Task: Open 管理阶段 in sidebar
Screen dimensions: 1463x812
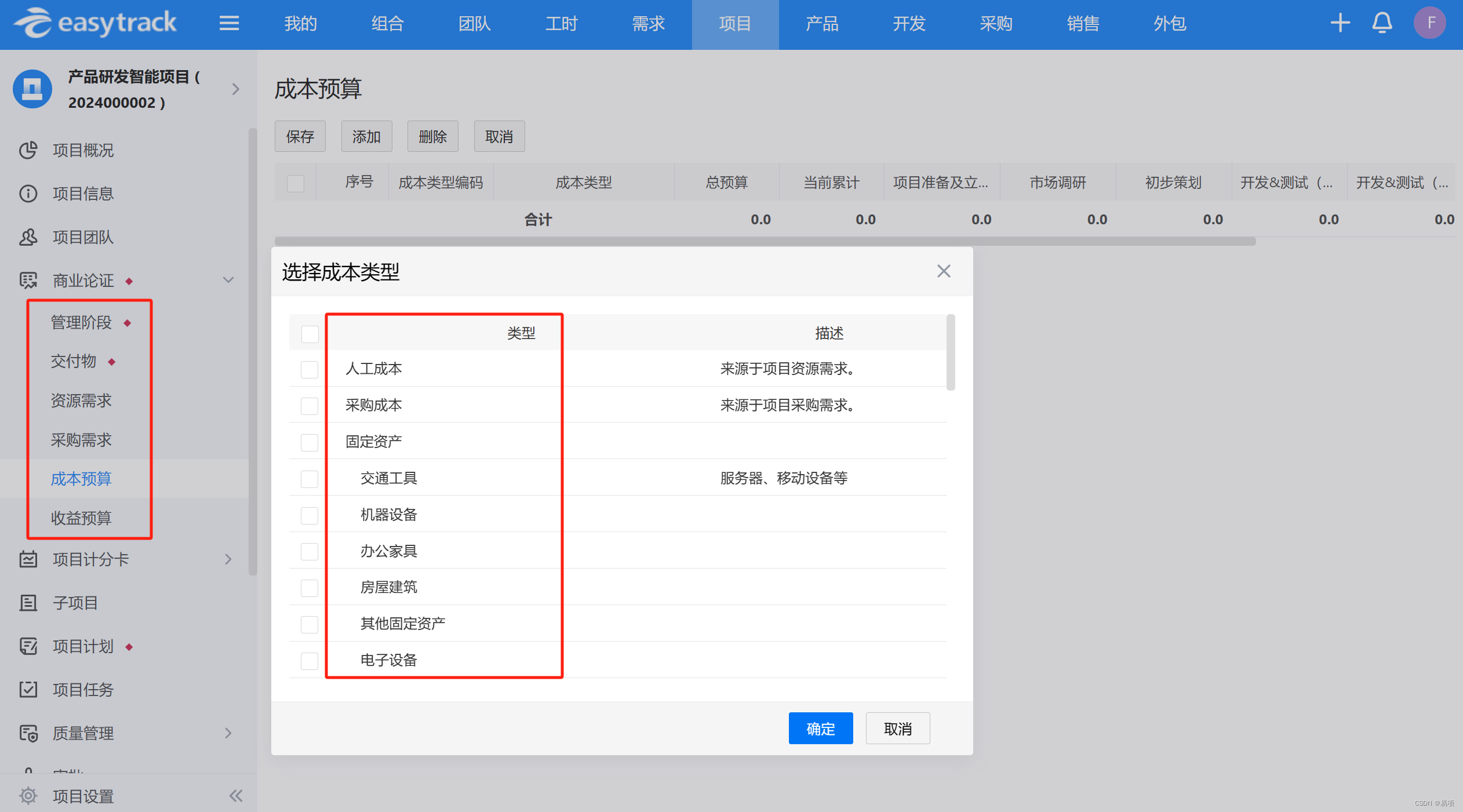Action: 81,322
